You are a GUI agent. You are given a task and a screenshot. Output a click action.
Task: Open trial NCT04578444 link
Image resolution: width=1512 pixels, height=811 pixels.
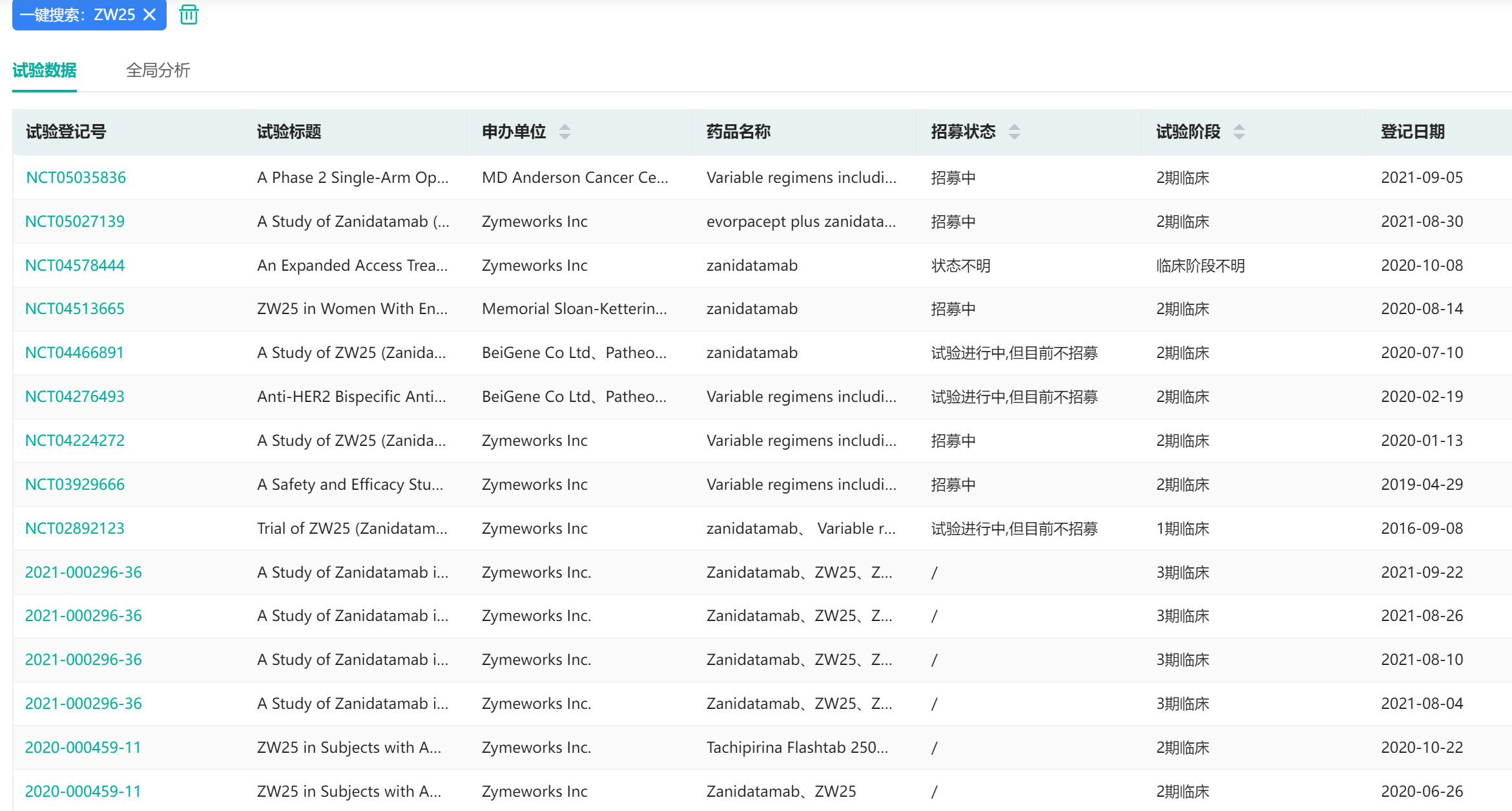75,266
